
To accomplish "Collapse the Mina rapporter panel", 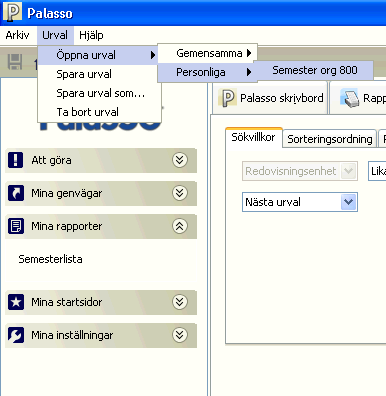I will [180, 226].
